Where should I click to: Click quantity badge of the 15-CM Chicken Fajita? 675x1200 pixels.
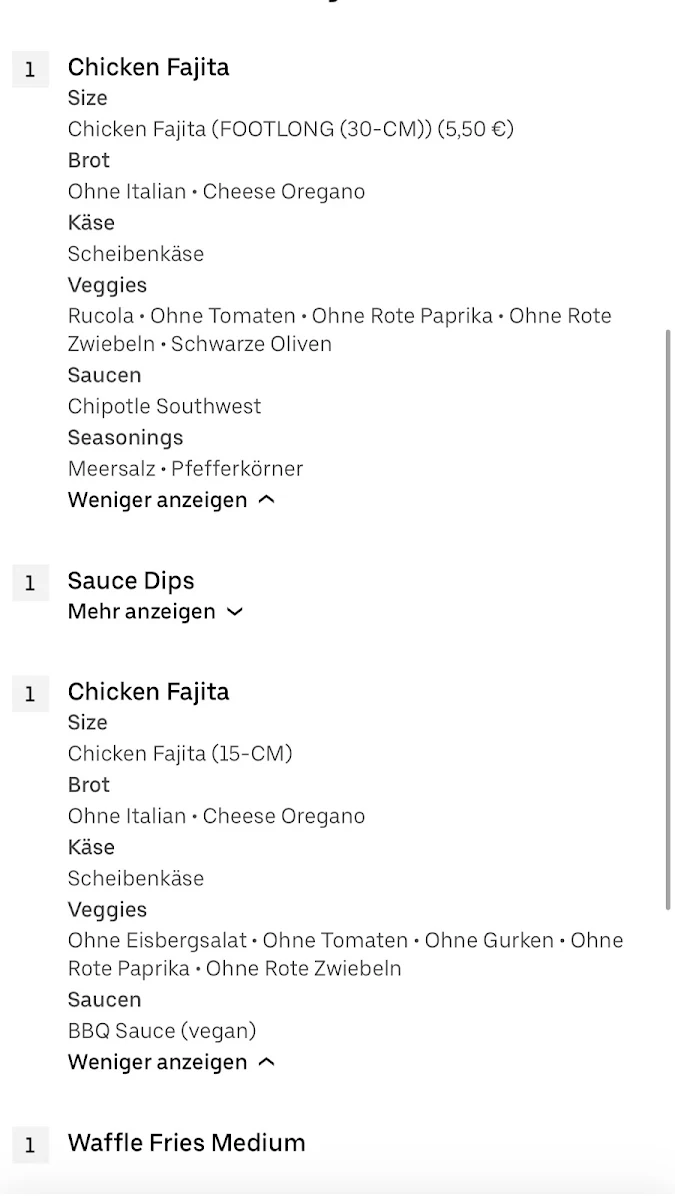[x=30, y=693]
